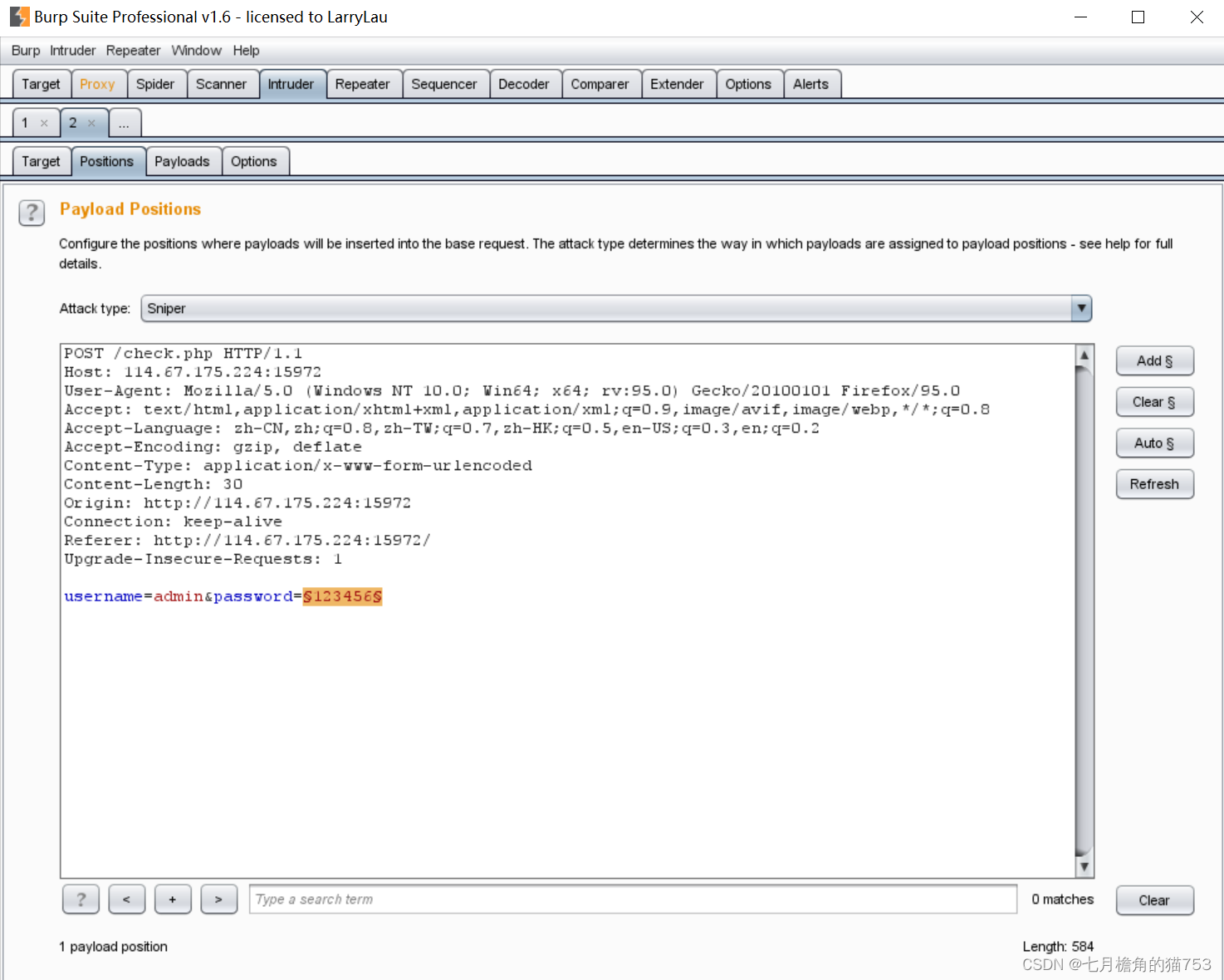1224x980 pixels.
Task: Open the Burp menu
Action: point(26,51)
